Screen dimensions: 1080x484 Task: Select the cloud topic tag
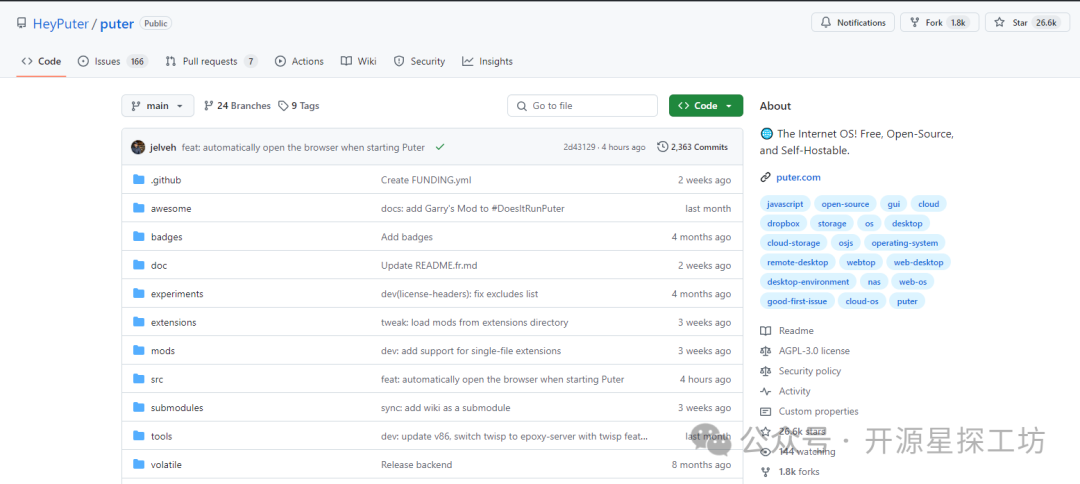928,204
